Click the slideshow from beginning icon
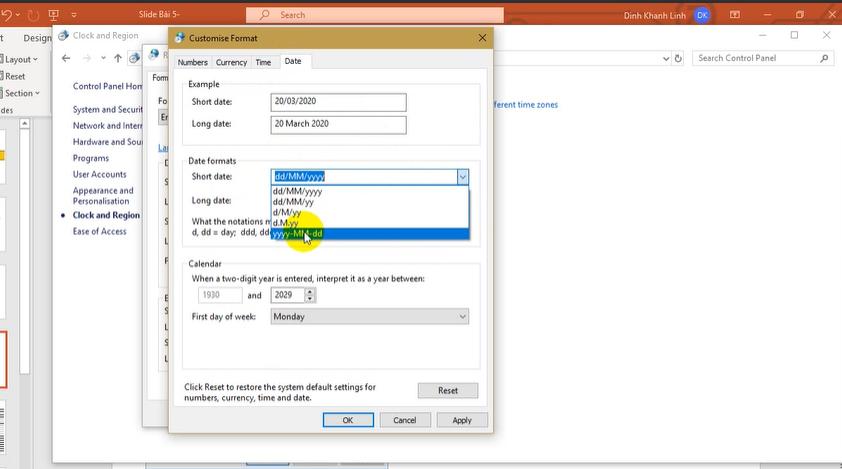The height and width of the screenshot is (469, 842). click(x=54, y=15)
